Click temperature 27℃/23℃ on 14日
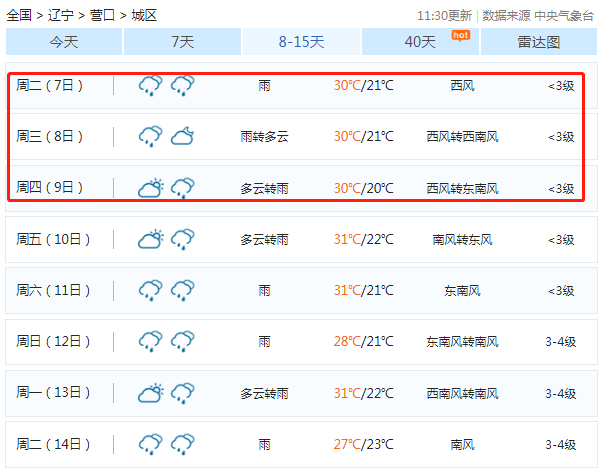The height and width of the screenshot is (473, 601). point(363,445)
